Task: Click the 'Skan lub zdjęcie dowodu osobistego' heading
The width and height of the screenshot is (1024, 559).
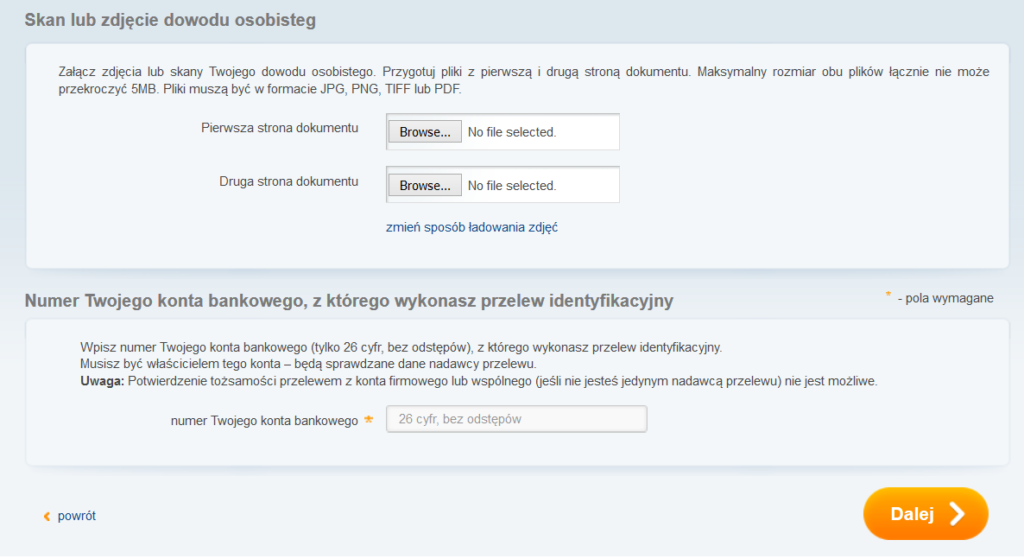Action: 170,20
